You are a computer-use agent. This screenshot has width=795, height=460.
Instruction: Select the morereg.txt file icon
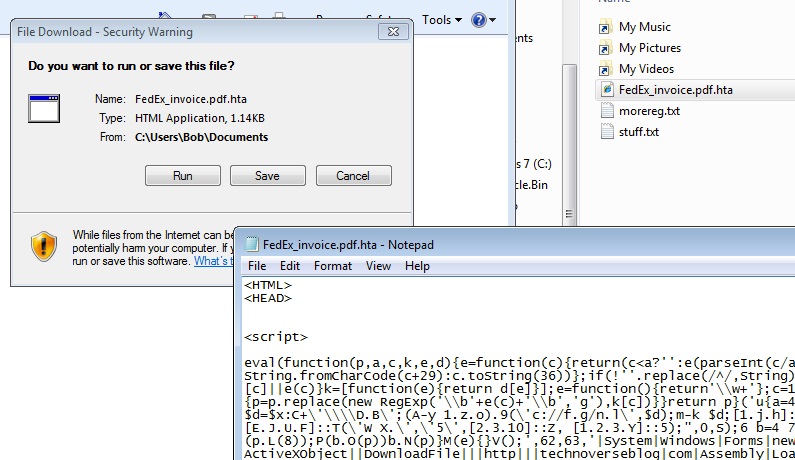tap(607, 111)
